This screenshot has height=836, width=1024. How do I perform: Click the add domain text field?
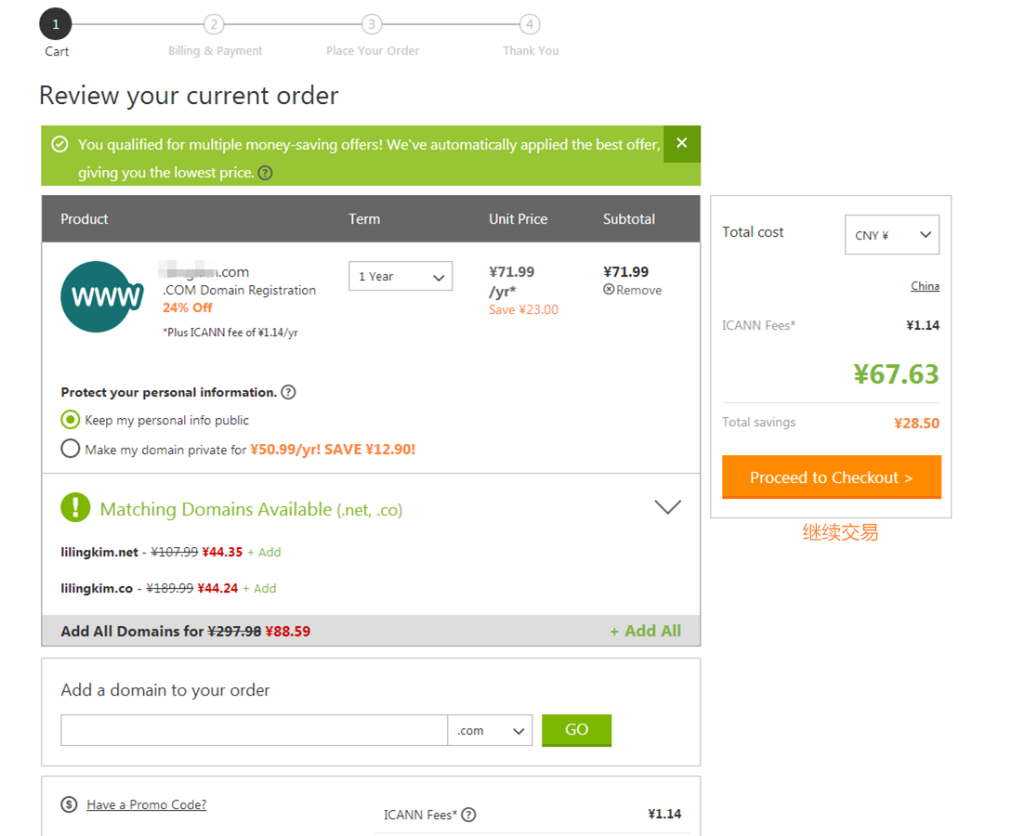[254, 730]
